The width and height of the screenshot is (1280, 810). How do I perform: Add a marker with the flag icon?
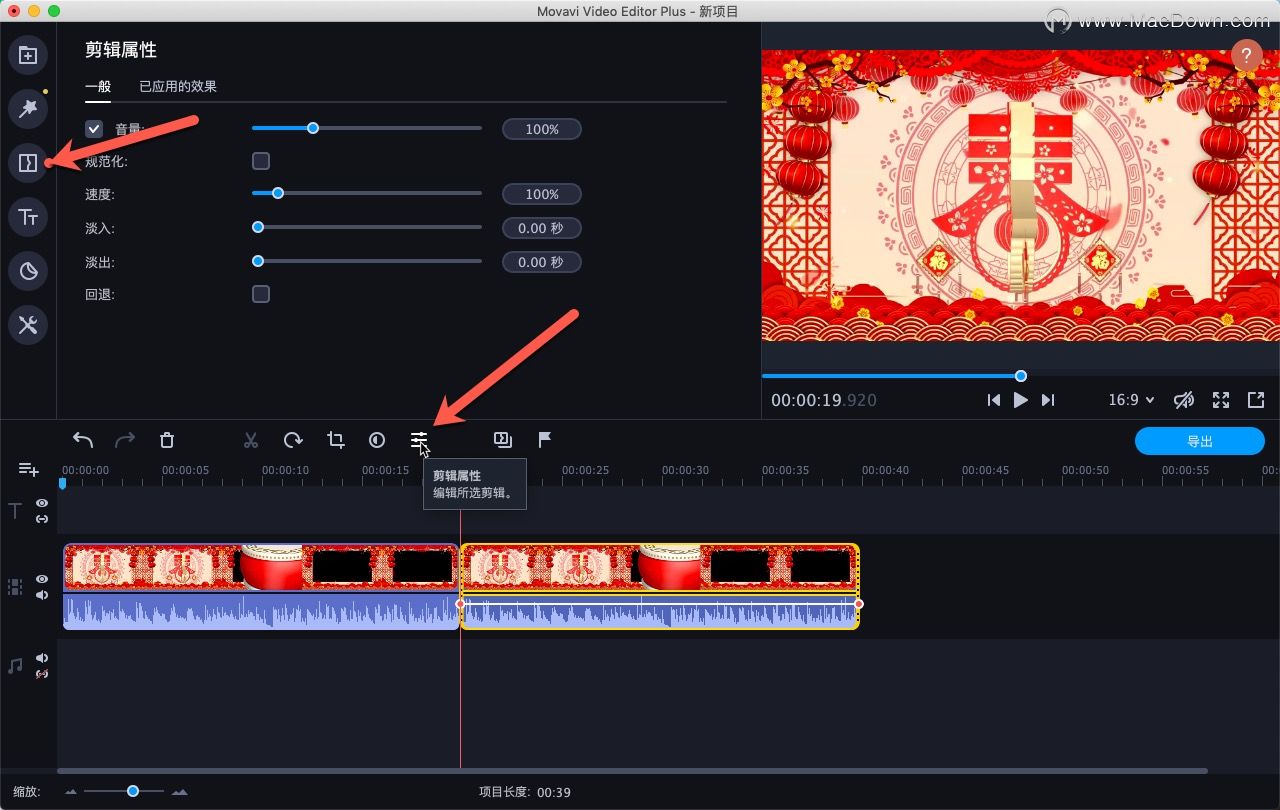545,440
